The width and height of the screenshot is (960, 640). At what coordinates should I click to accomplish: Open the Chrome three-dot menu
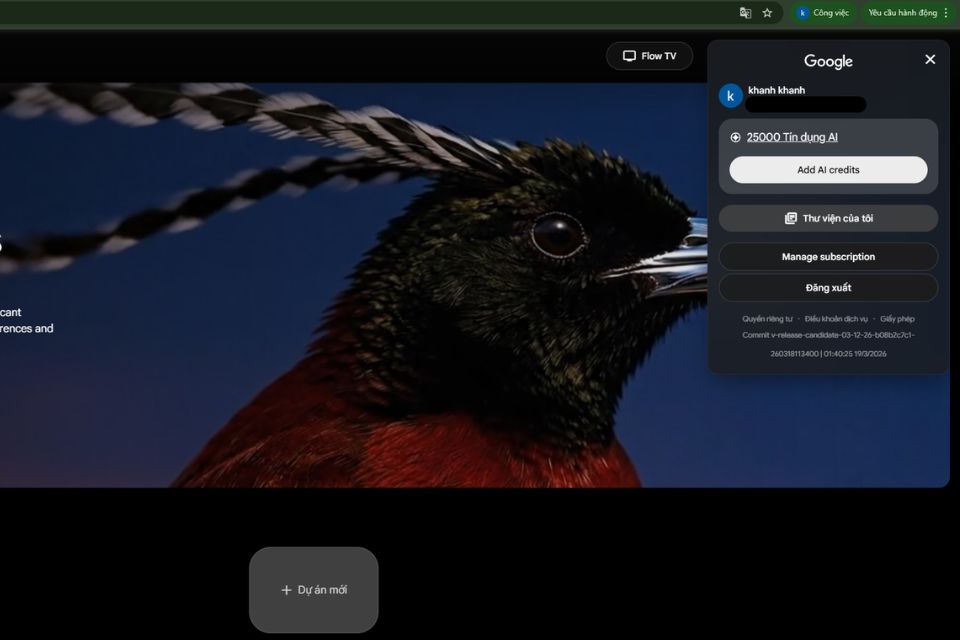pos(946,13)
